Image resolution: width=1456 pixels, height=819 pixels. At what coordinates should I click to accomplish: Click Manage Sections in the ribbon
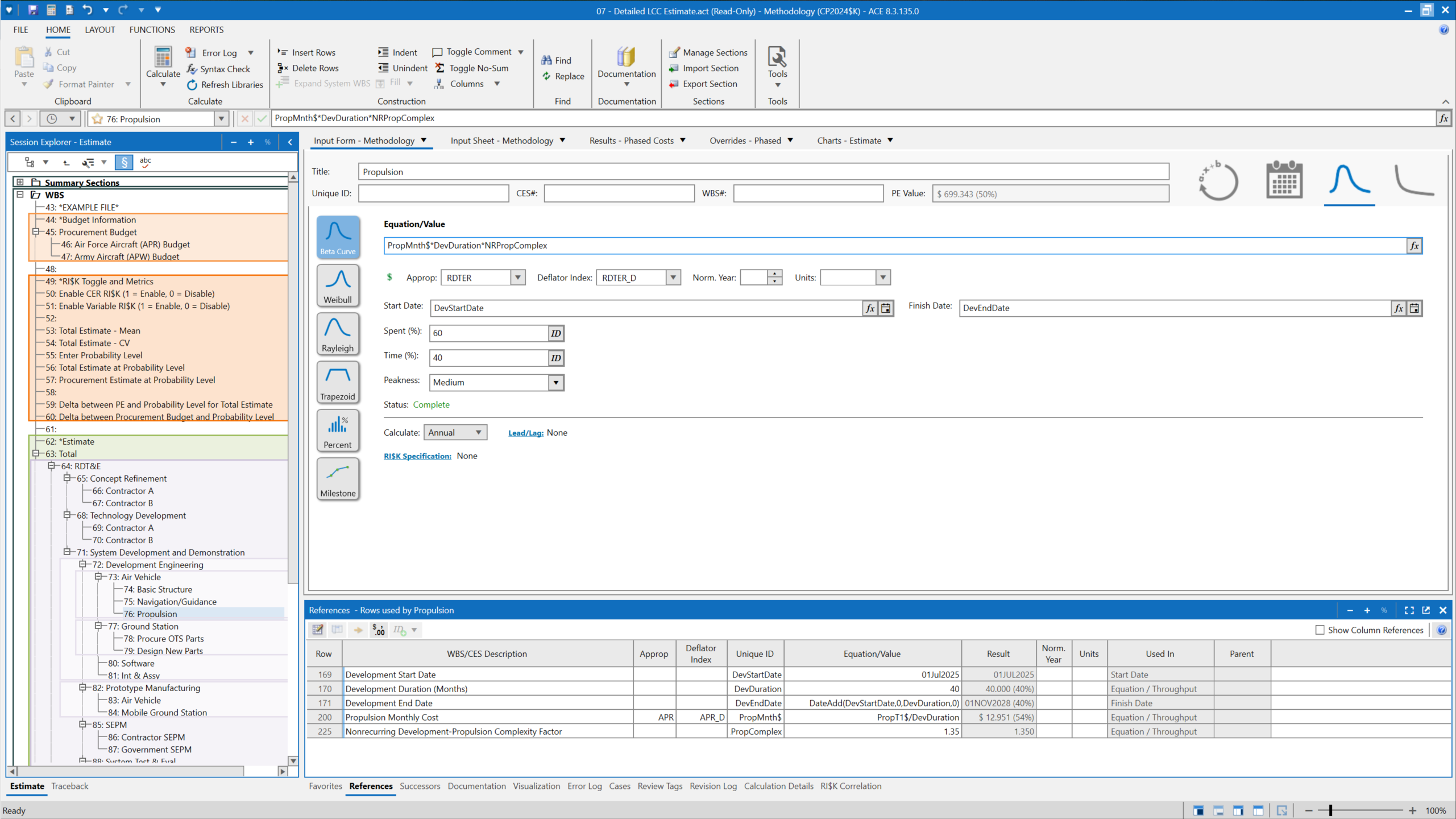point(708,52)
